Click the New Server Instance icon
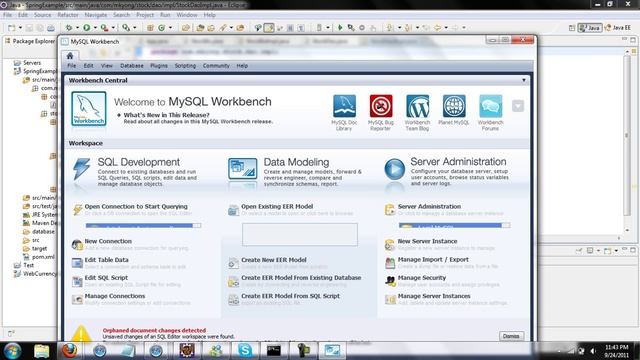 (390, 244)
